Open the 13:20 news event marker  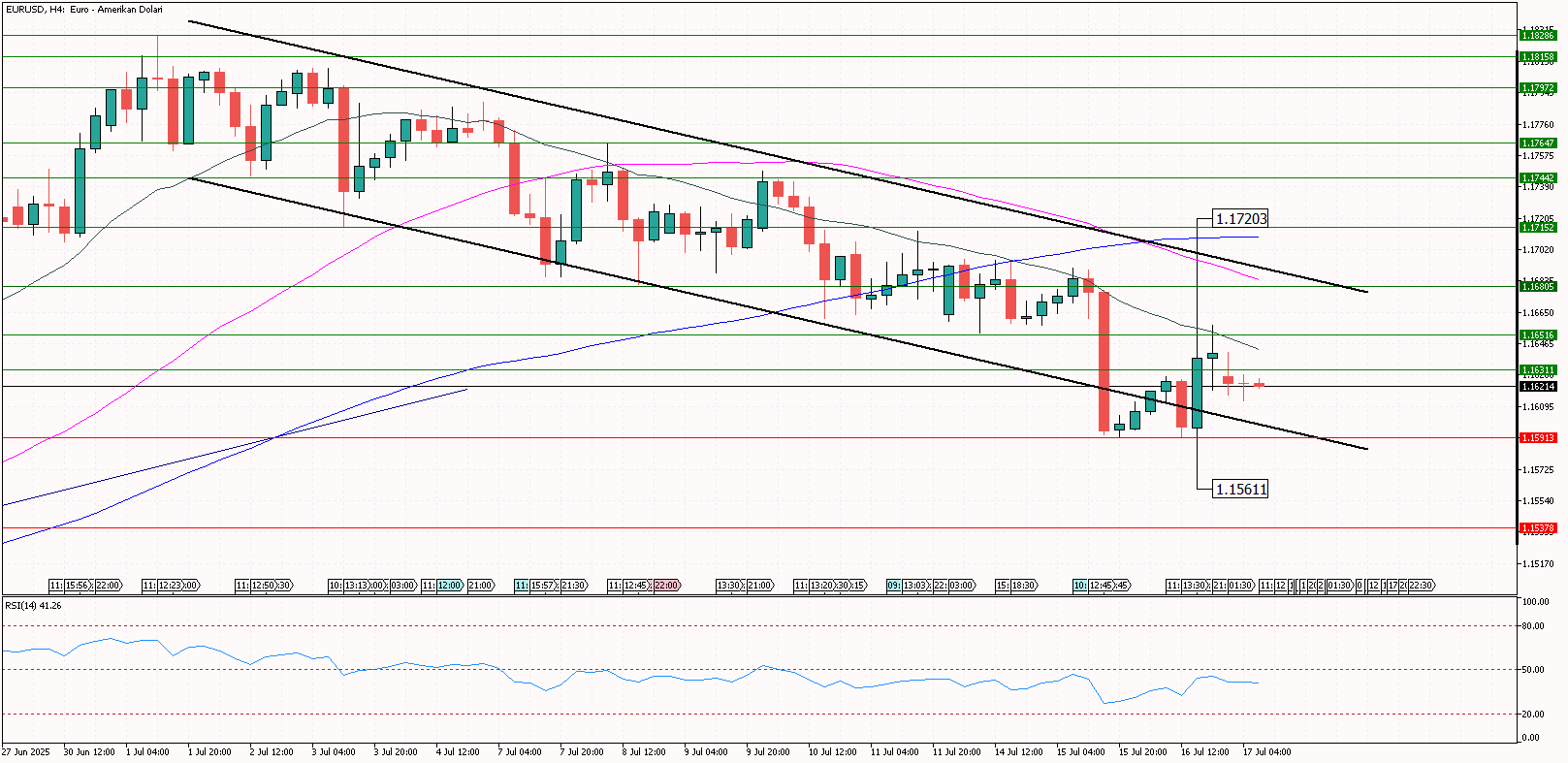822,586
